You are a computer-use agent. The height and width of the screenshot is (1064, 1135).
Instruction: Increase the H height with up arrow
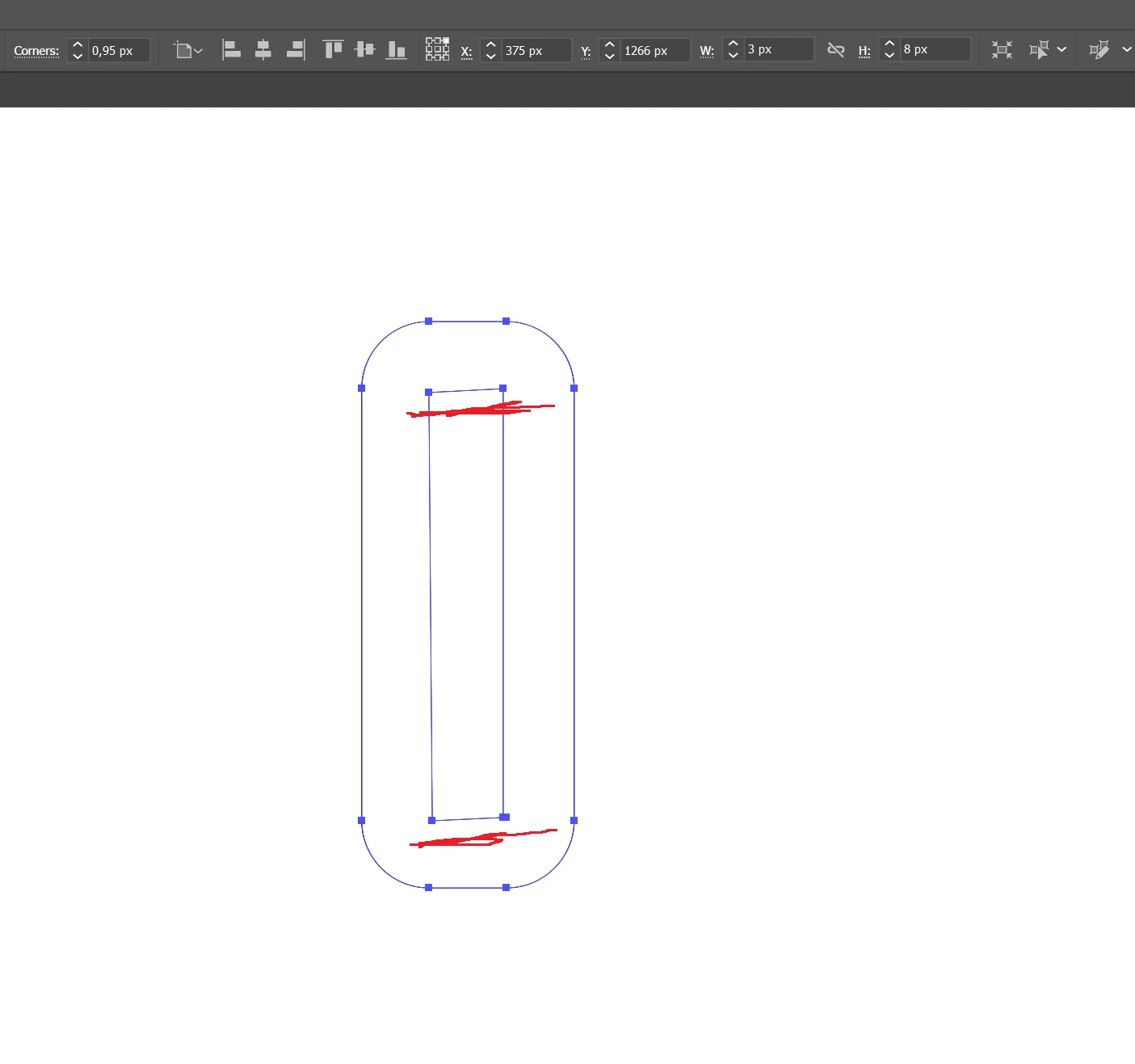[x=889, y=44]
